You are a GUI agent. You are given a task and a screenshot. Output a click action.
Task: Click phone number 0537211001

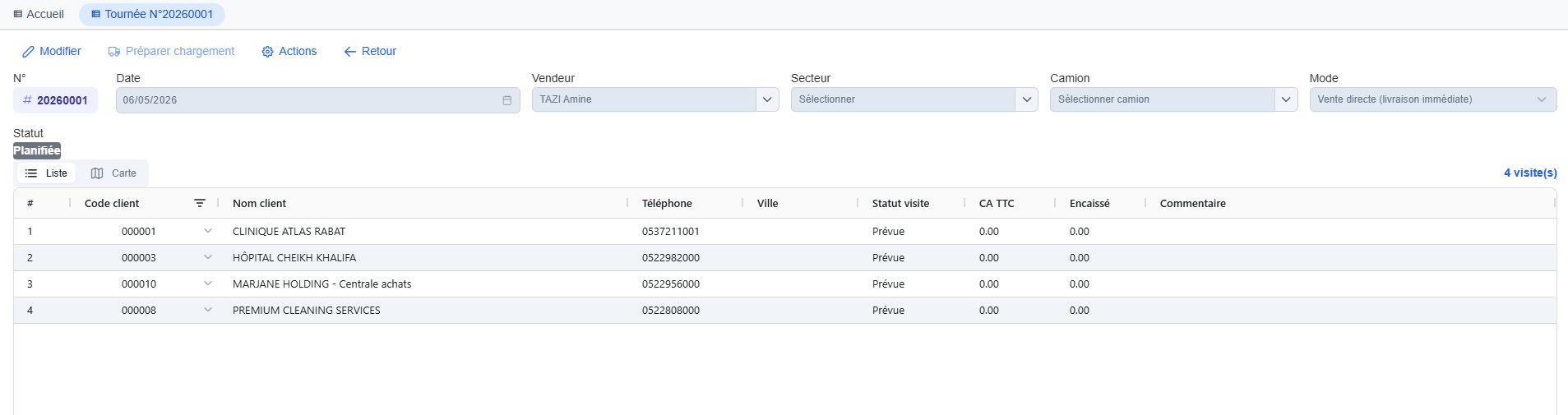pyautogui.click(x=670, y=232)
